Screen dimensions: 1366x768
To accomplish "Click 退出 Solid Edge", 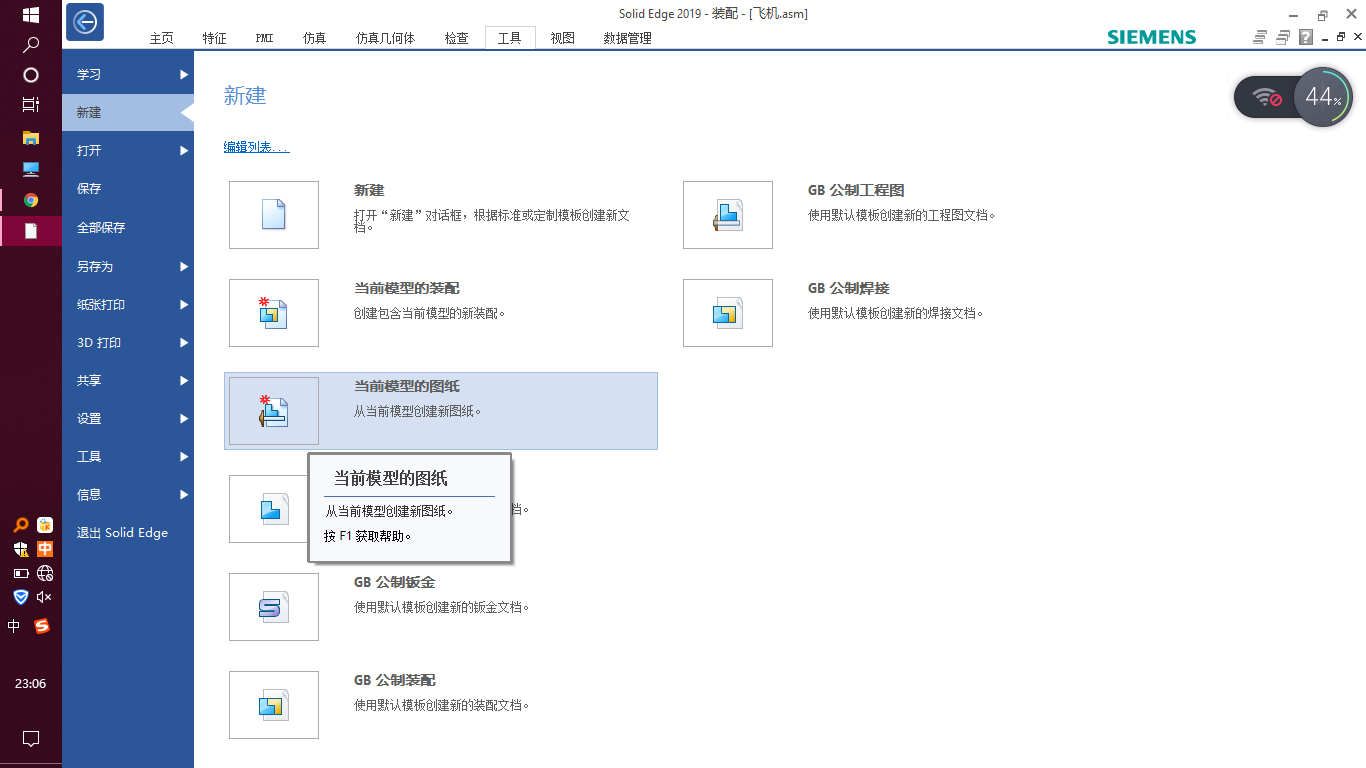I will (122, 532).
